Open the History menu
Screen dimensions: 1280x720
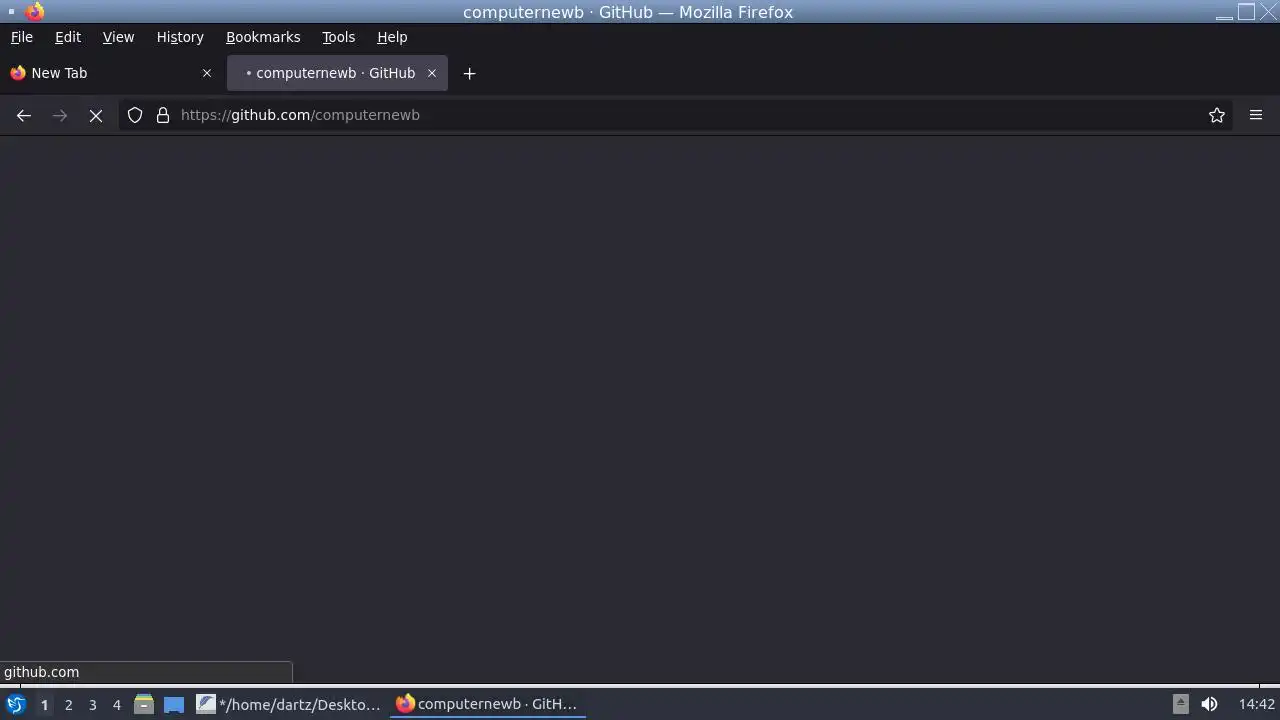tap(180, 37)
